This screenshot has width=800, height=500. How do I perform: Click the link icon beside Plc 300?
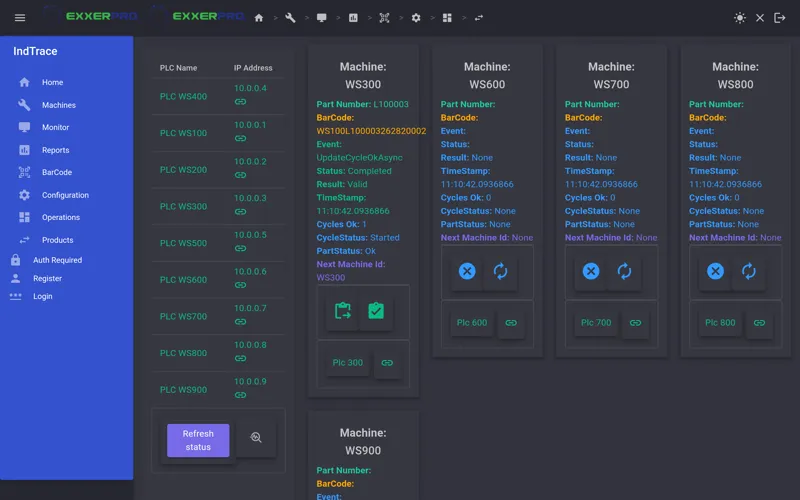coord(387,363)
